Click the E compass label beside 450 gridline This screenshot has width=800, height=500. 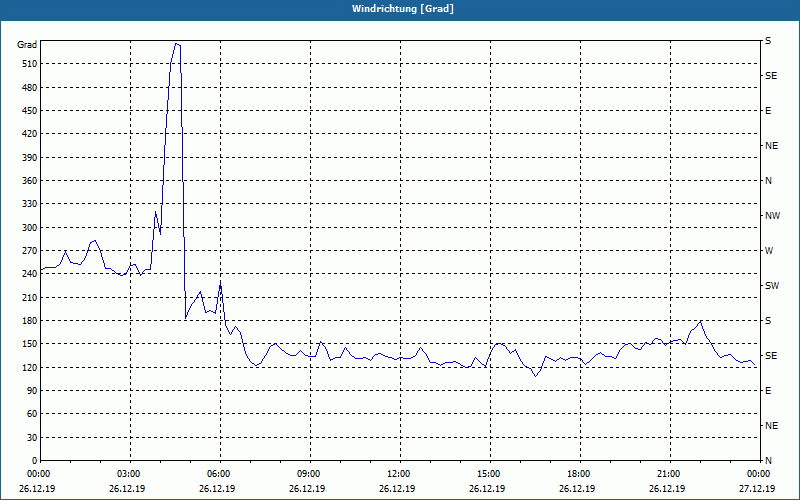pos(768,111)
